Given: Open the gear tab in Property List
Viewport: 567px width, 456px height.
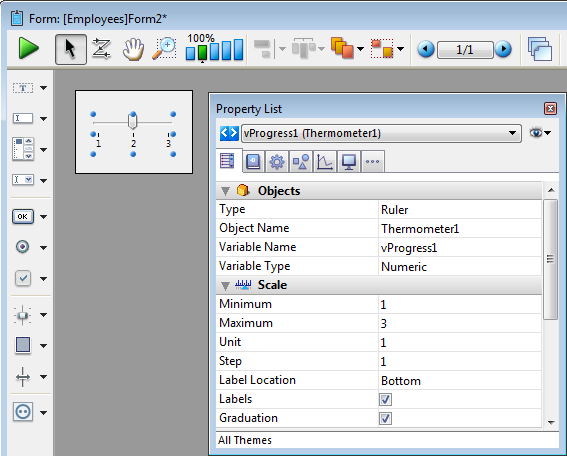Looking at the screenshot, I should click(x=277, y=162).
